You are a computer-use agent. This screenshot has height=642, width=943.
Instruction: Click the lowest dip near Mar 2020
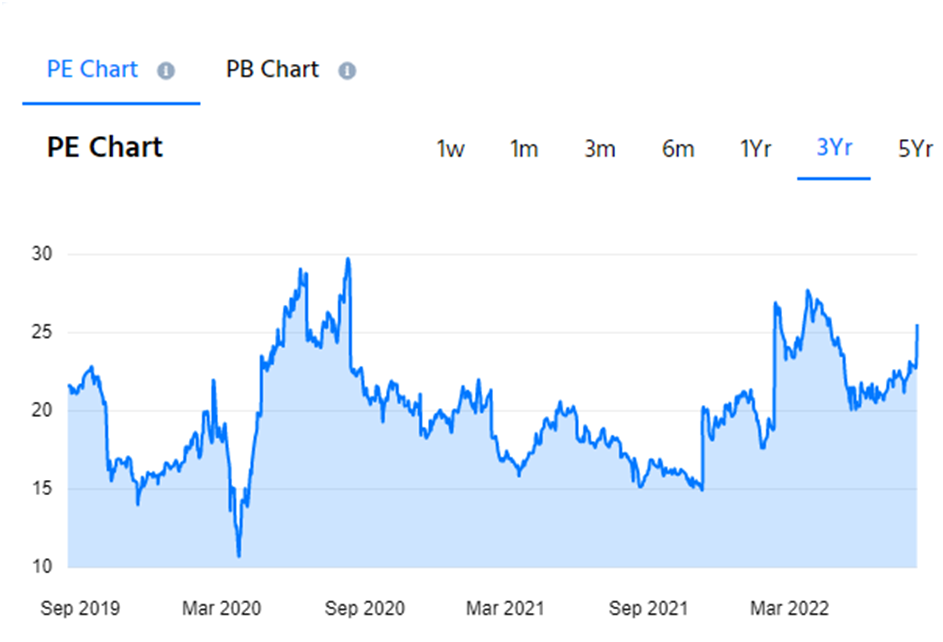tap(238, 555)
